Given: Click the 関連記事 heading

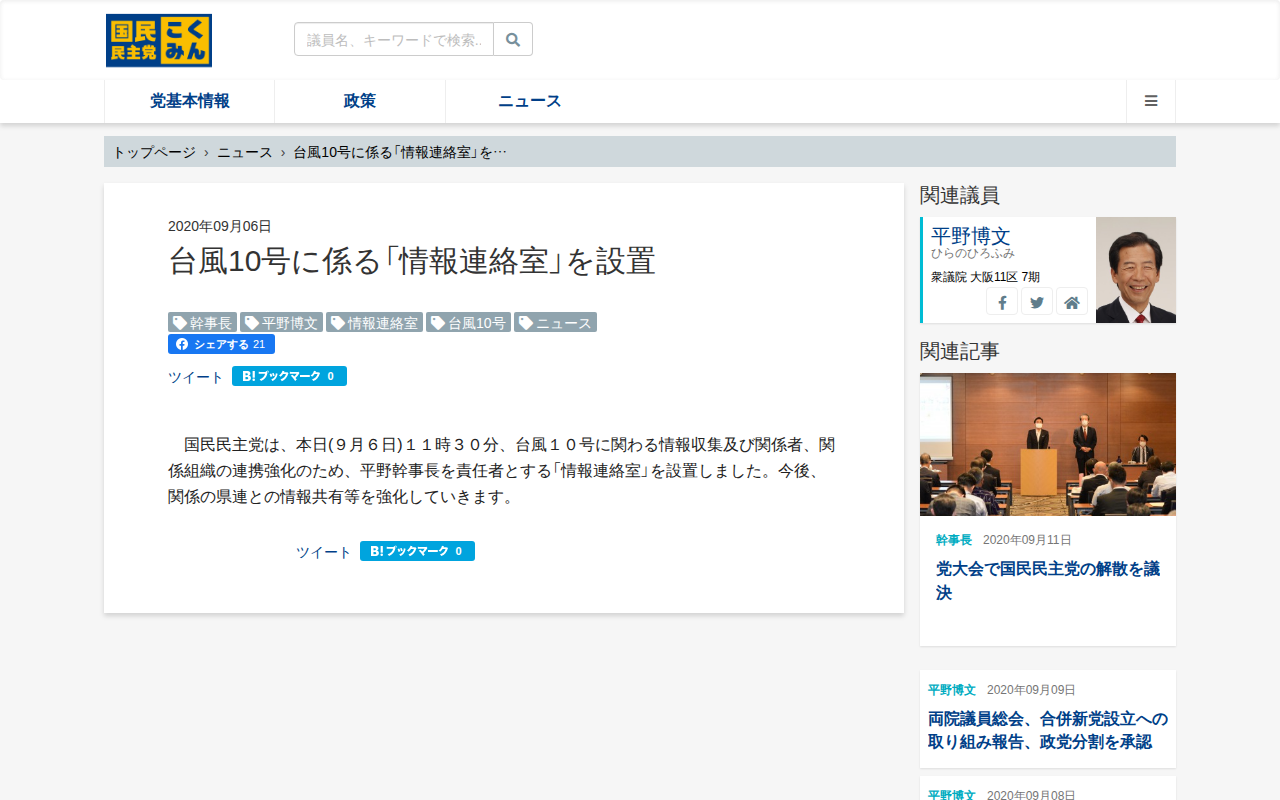Looking at the screenshot, I should [960, 351].
